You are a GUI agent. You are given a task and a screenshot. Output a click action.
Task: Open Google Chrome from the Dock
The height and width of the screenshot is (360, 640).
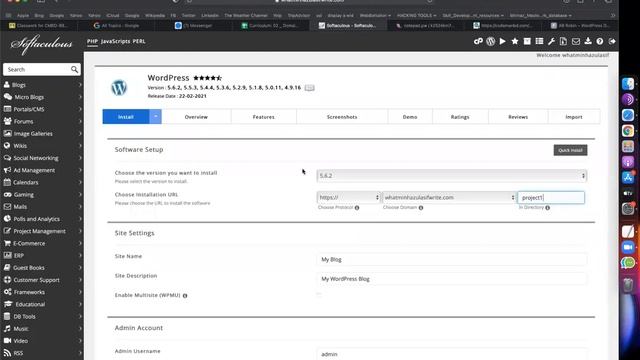[x=628, y=131]
